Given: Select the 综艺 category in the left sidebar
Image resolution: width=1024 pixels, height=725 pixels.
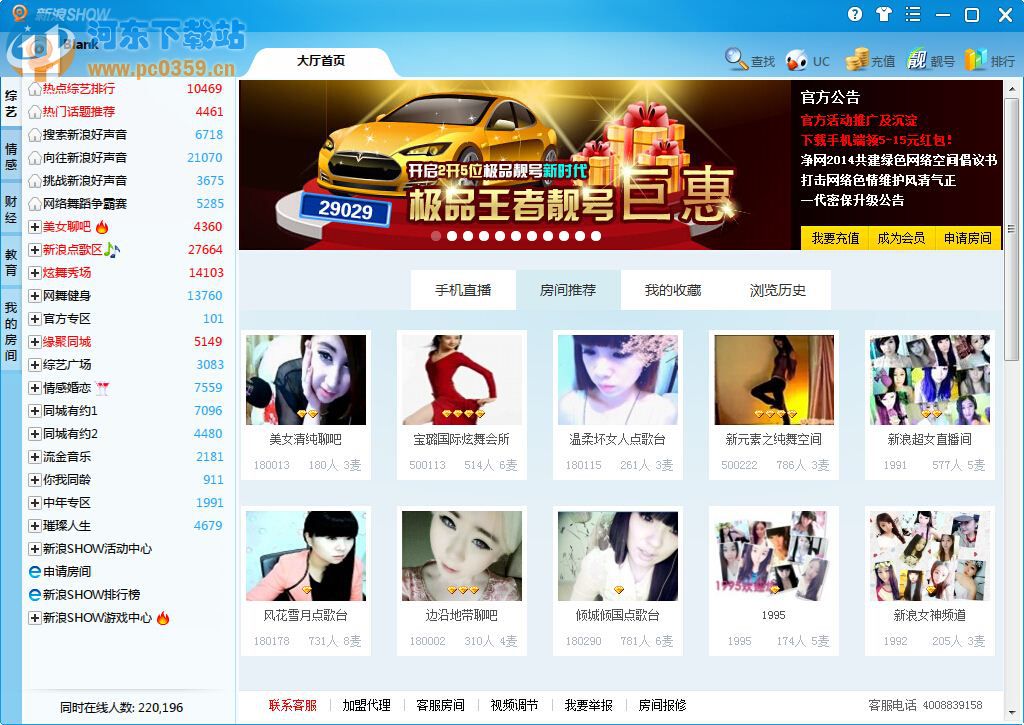Looking at the screenshot, I should point(11,104).
